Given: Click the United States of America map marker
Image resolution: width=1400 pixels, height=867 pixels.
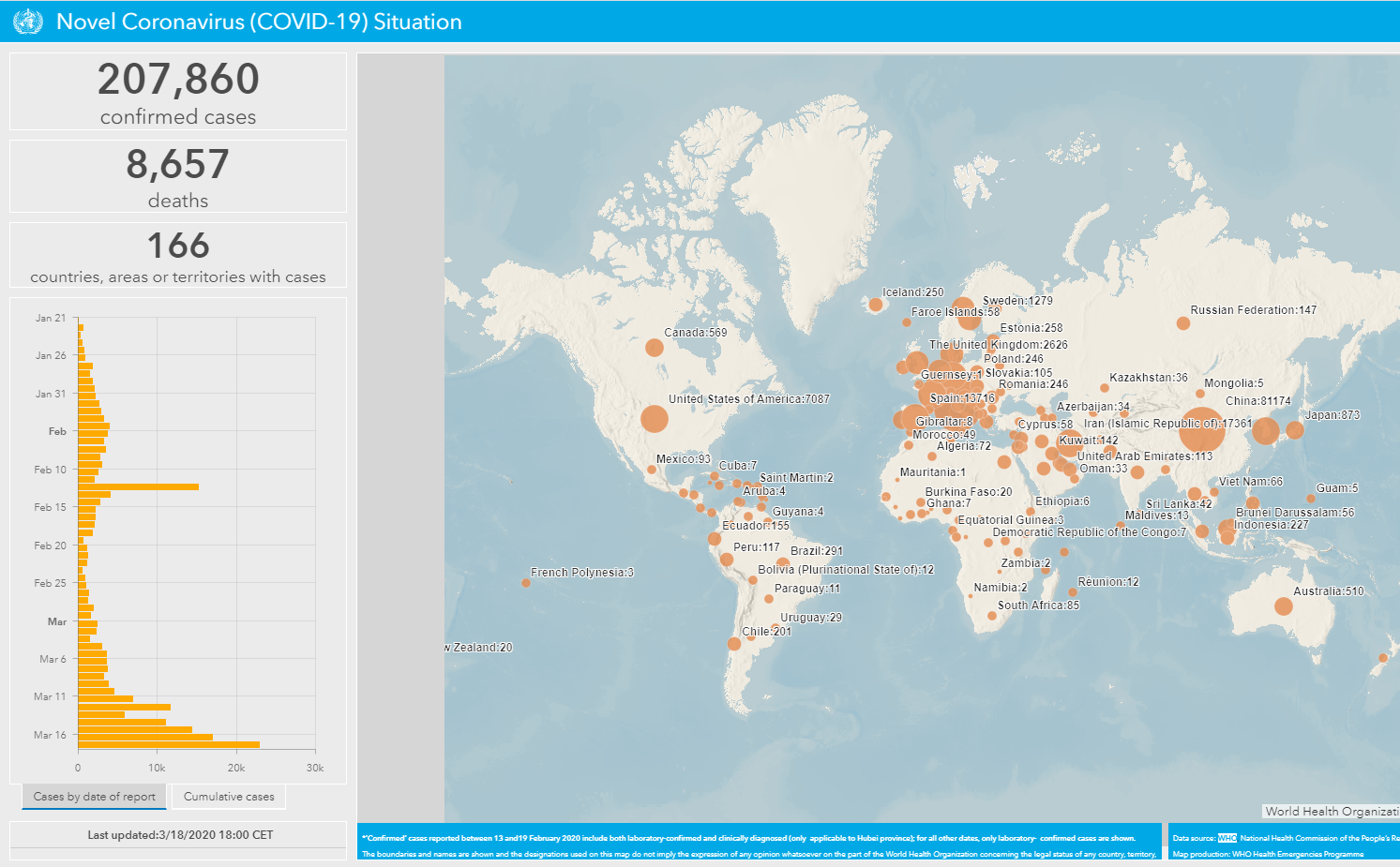Looking at the screenshot, I should click(655, 419).
